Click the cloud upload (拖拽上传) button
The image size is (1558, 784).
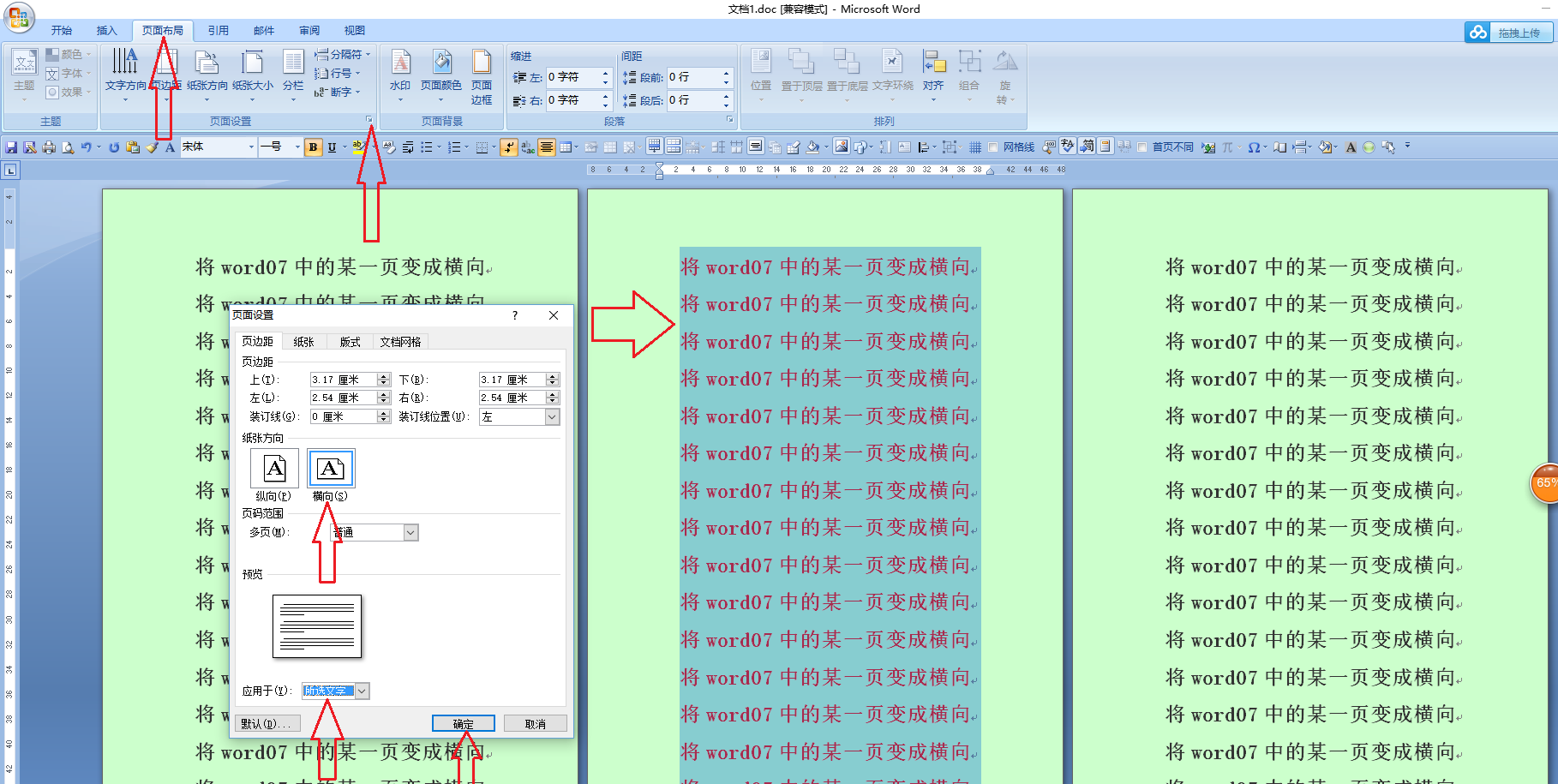1509,33
